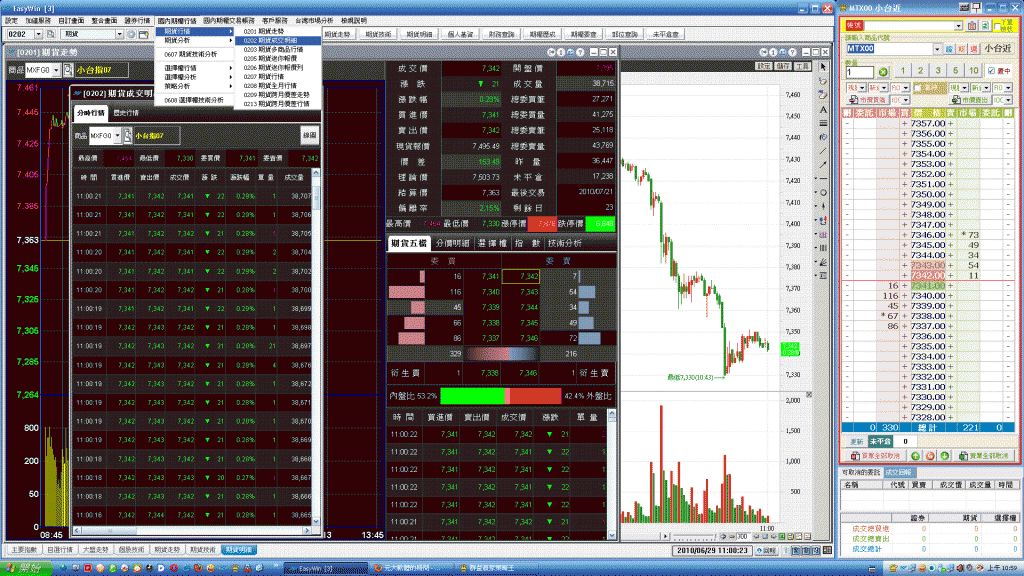Click the green clear-quantity icon
This screenshot has width=1024, height=576.
point(882,72)
